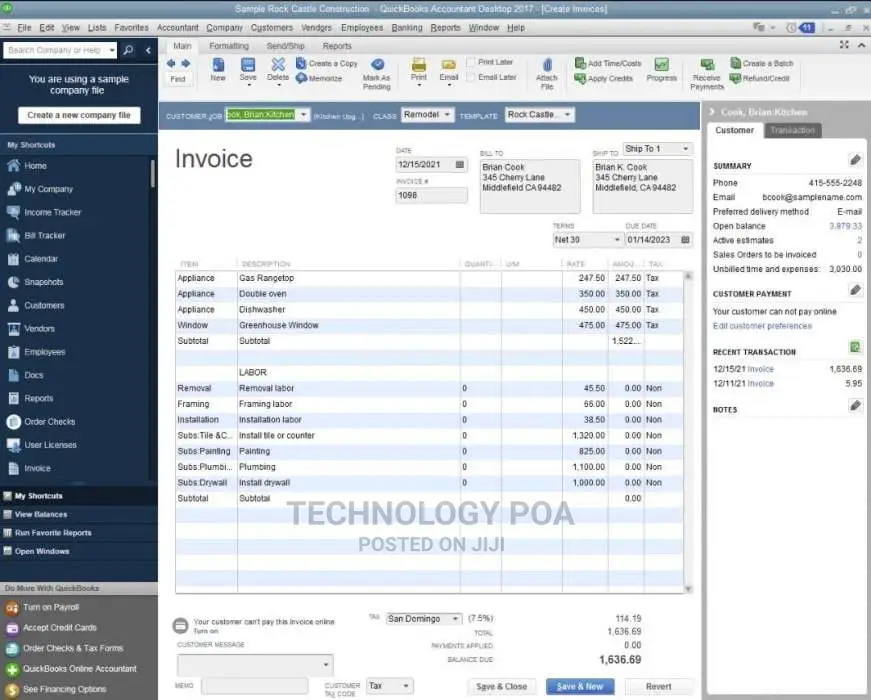Switch to the Send/Ship tab
This screenshot has width=871, height=700.
tap(286, 46)
